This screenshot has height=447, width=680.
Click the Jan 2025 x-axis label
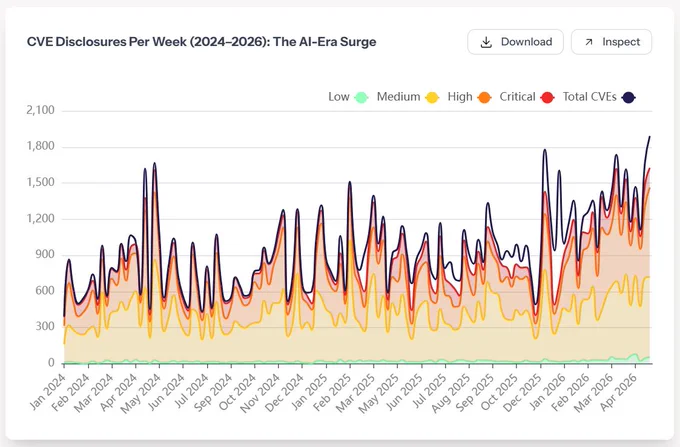coord(309,391)
